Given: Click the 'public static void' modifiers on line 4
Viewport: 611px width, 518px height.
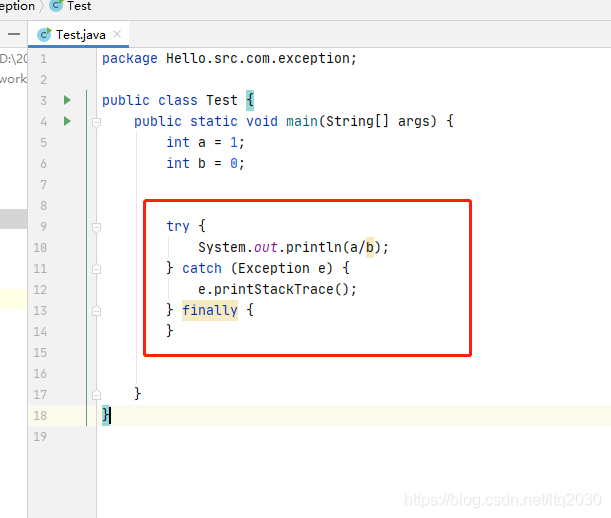Looking at the screenshot, I should point(206,121).
